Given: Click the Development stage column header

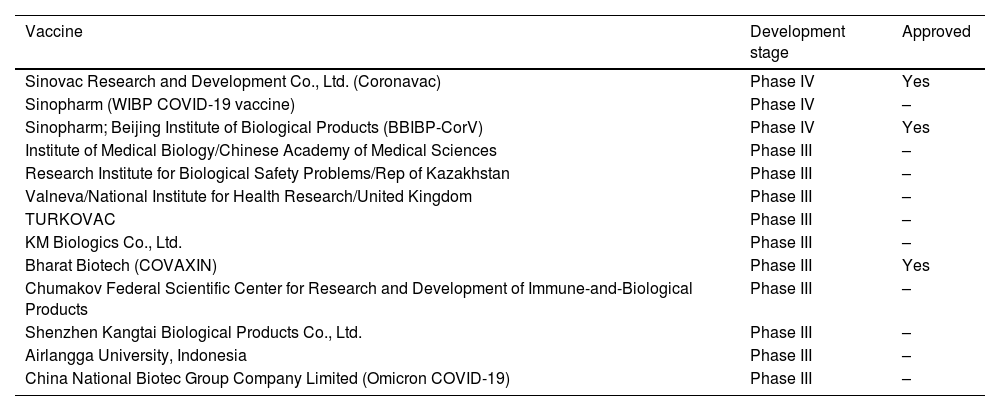Looking at the screenshot, I should (797, 41).
